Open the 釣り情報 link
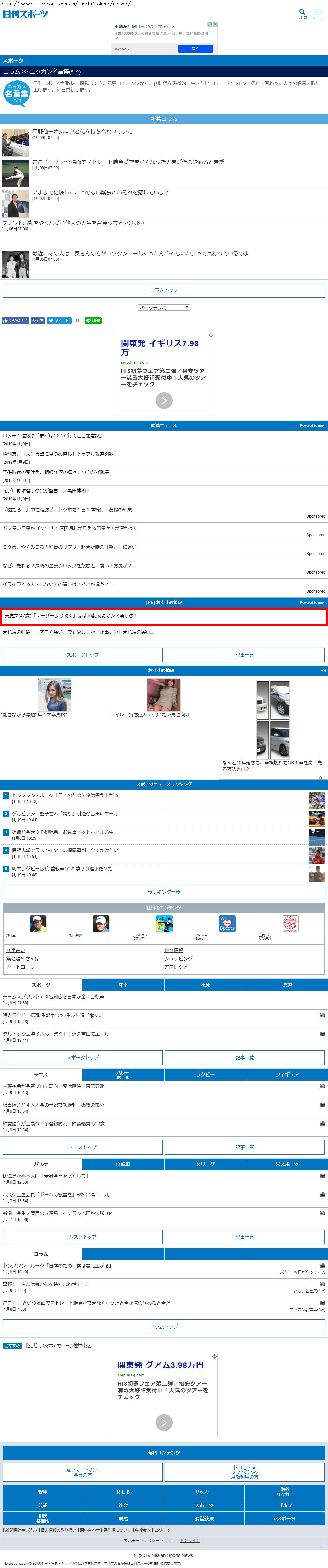The height and width of the screenshot is (1568, 328). [173, 950]
